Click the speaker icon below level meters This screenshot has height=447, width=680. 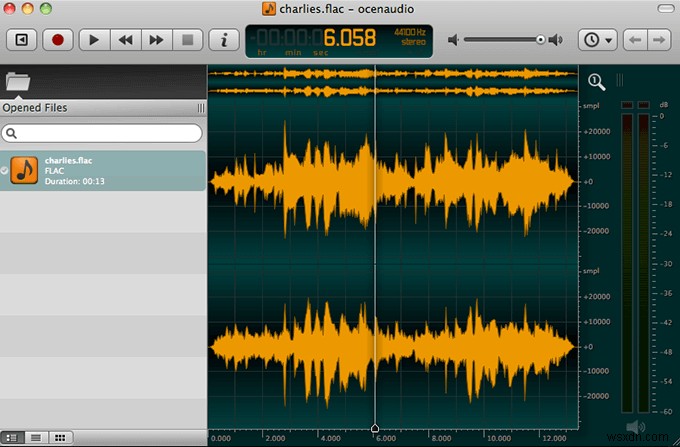[x=635, y=427]
